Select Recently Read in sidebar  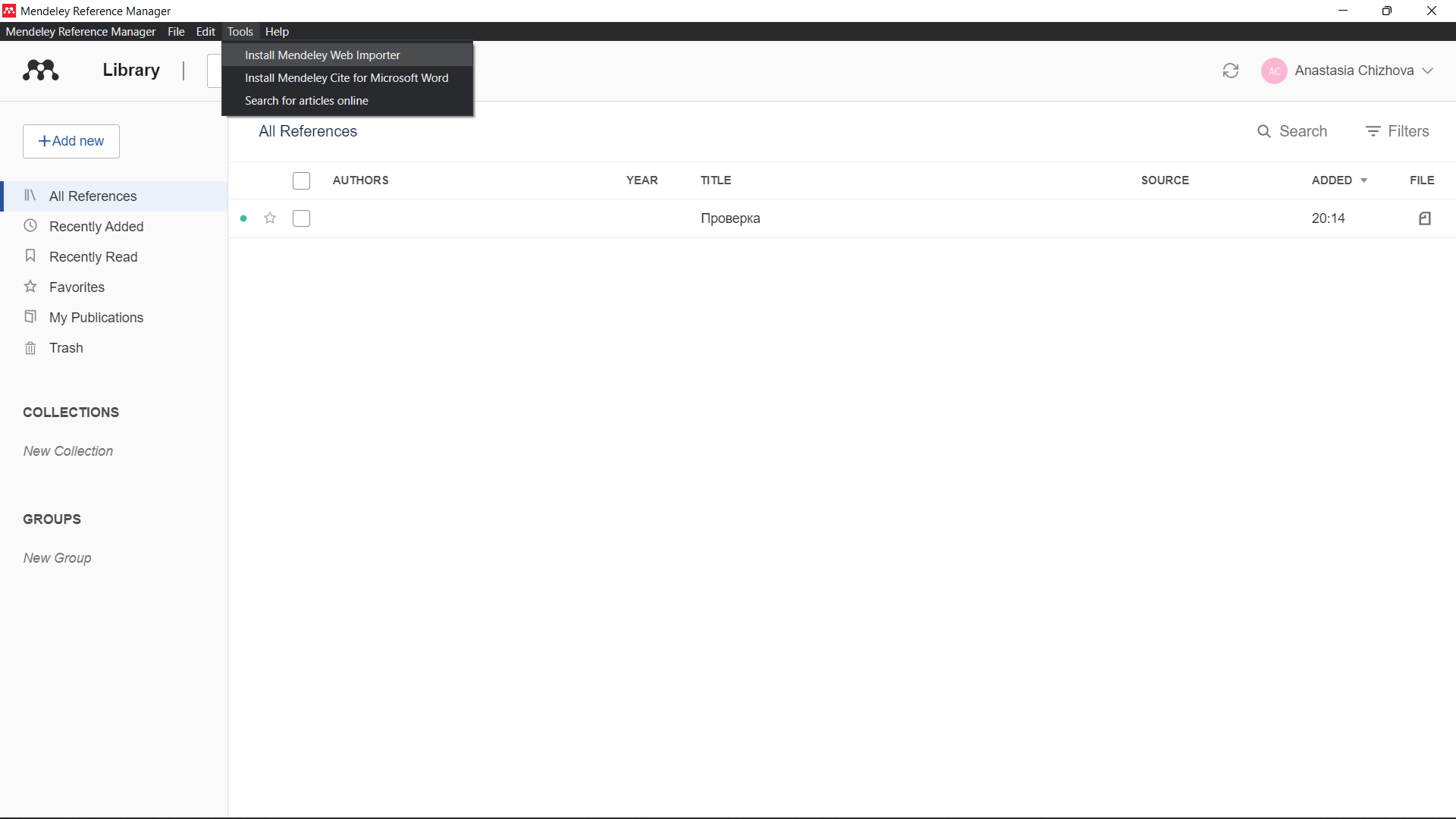coord(115,257)
